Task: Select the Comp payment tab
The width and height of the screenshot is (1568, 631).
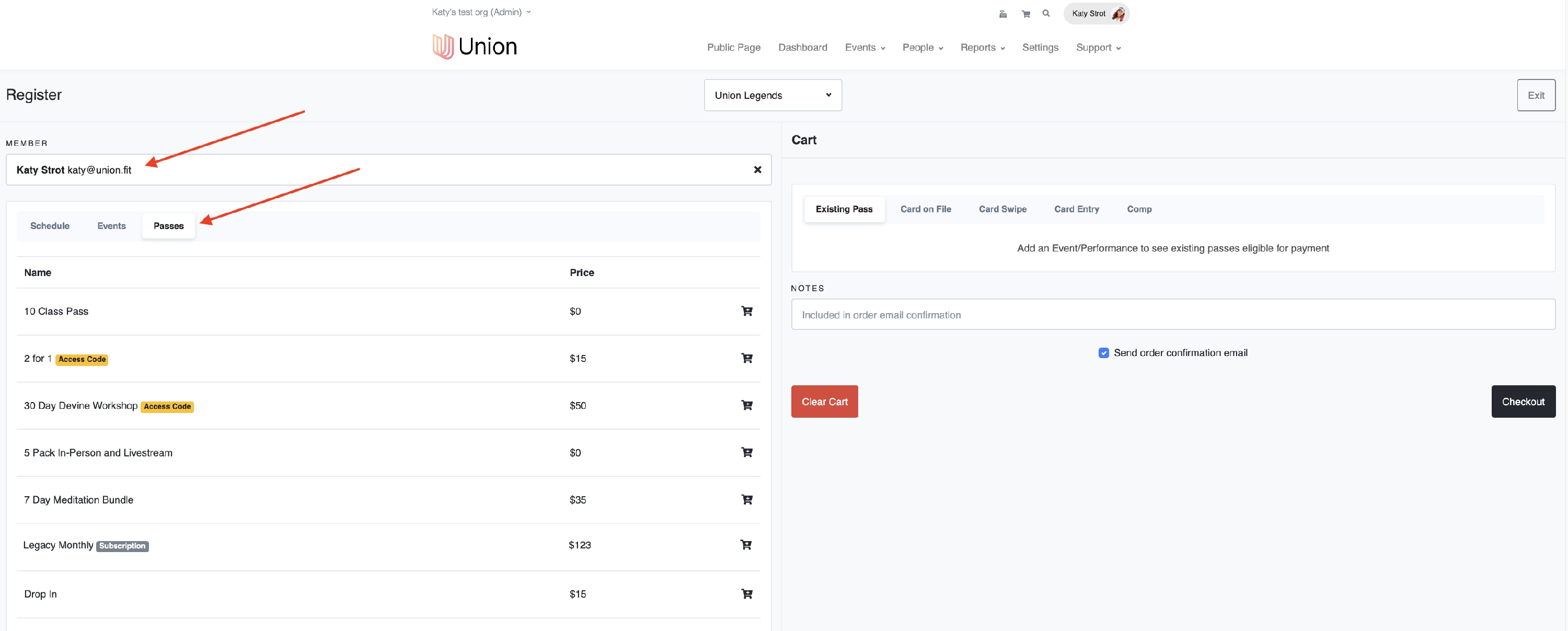Action: (x=1138, y=209)
